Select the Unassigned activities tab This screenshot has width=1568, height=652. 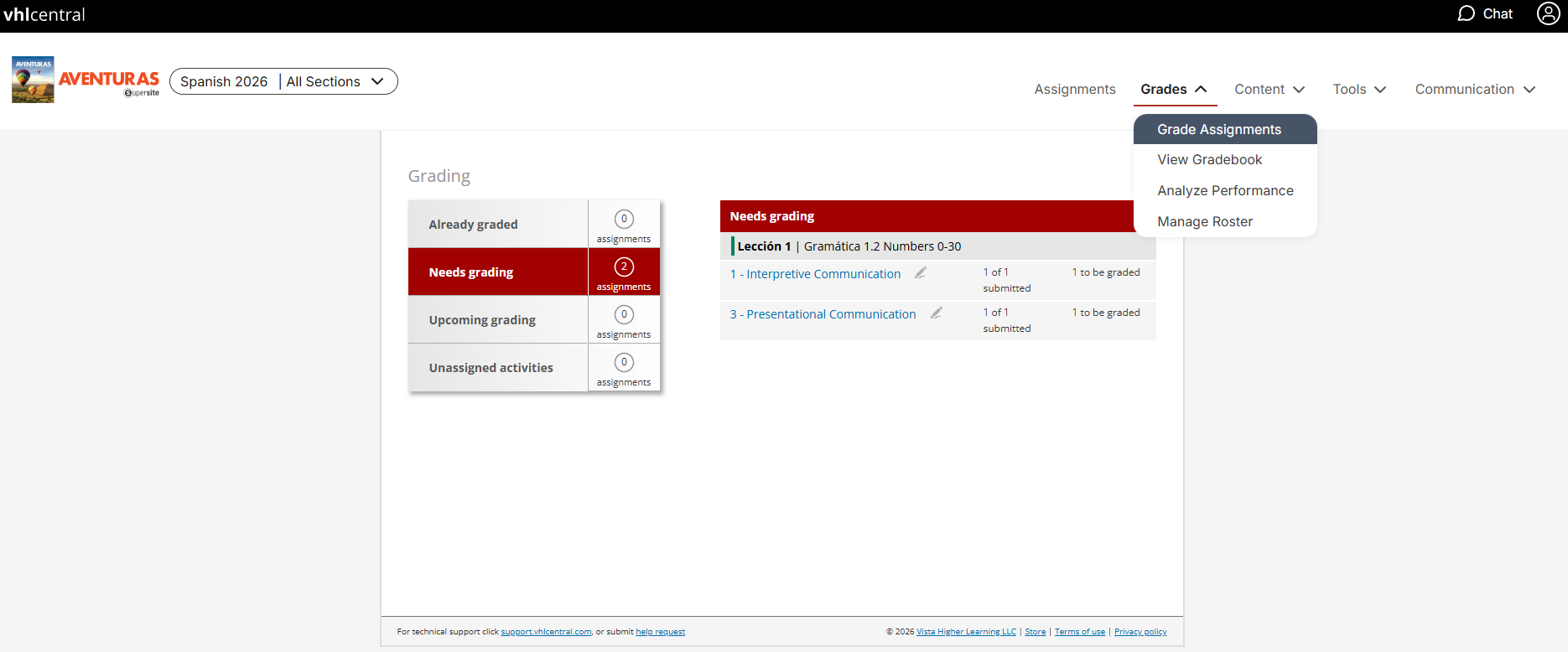[498, 367]
